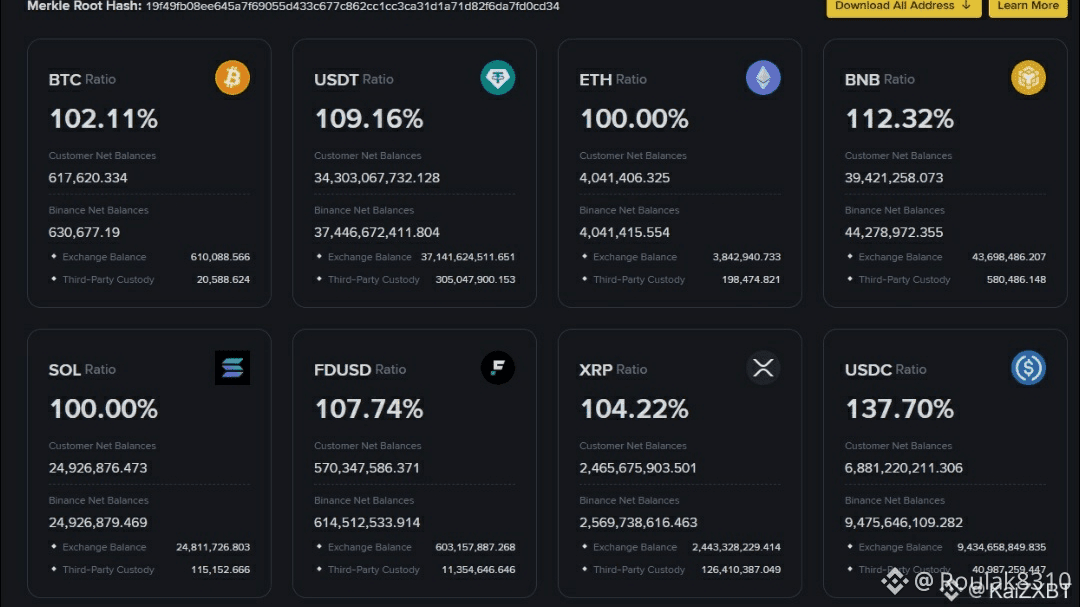Viewport: 1080px width, 607px height.
Task: Click the teal Tether icon on USDT card
Action: (x=498, y=78)
